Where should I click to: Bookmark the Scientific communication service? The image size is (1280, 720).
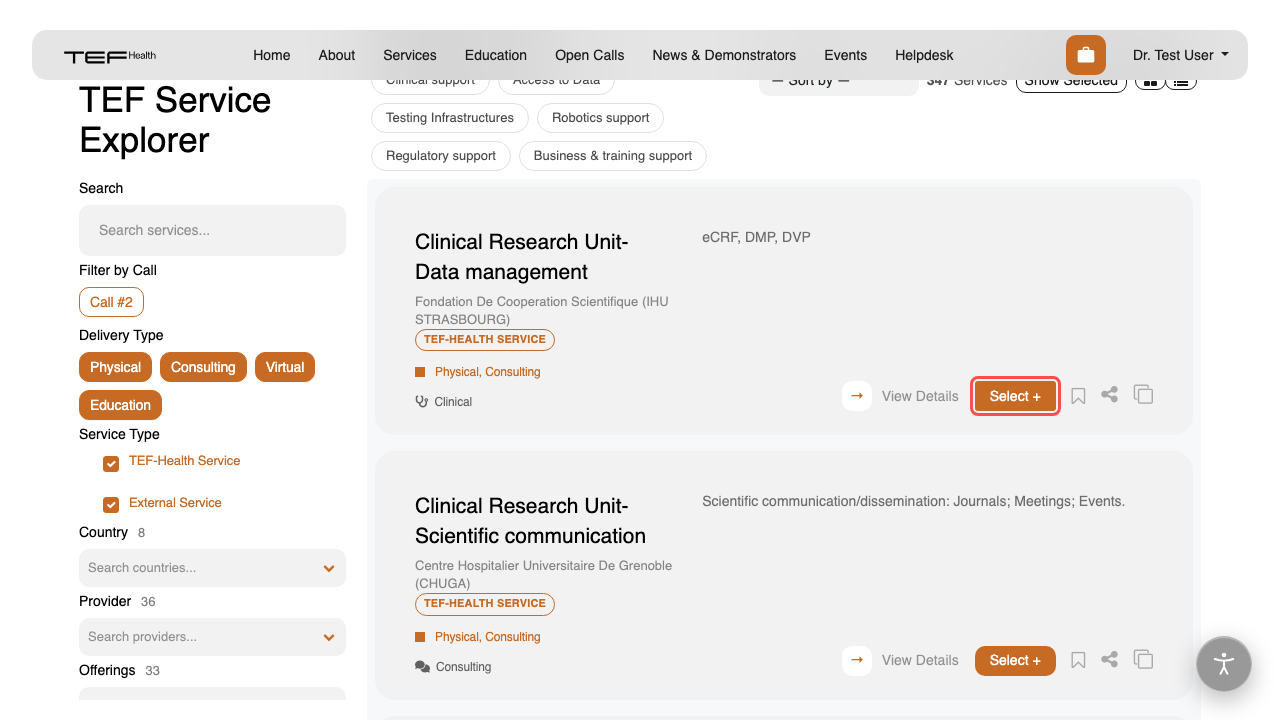(1078, 660)
